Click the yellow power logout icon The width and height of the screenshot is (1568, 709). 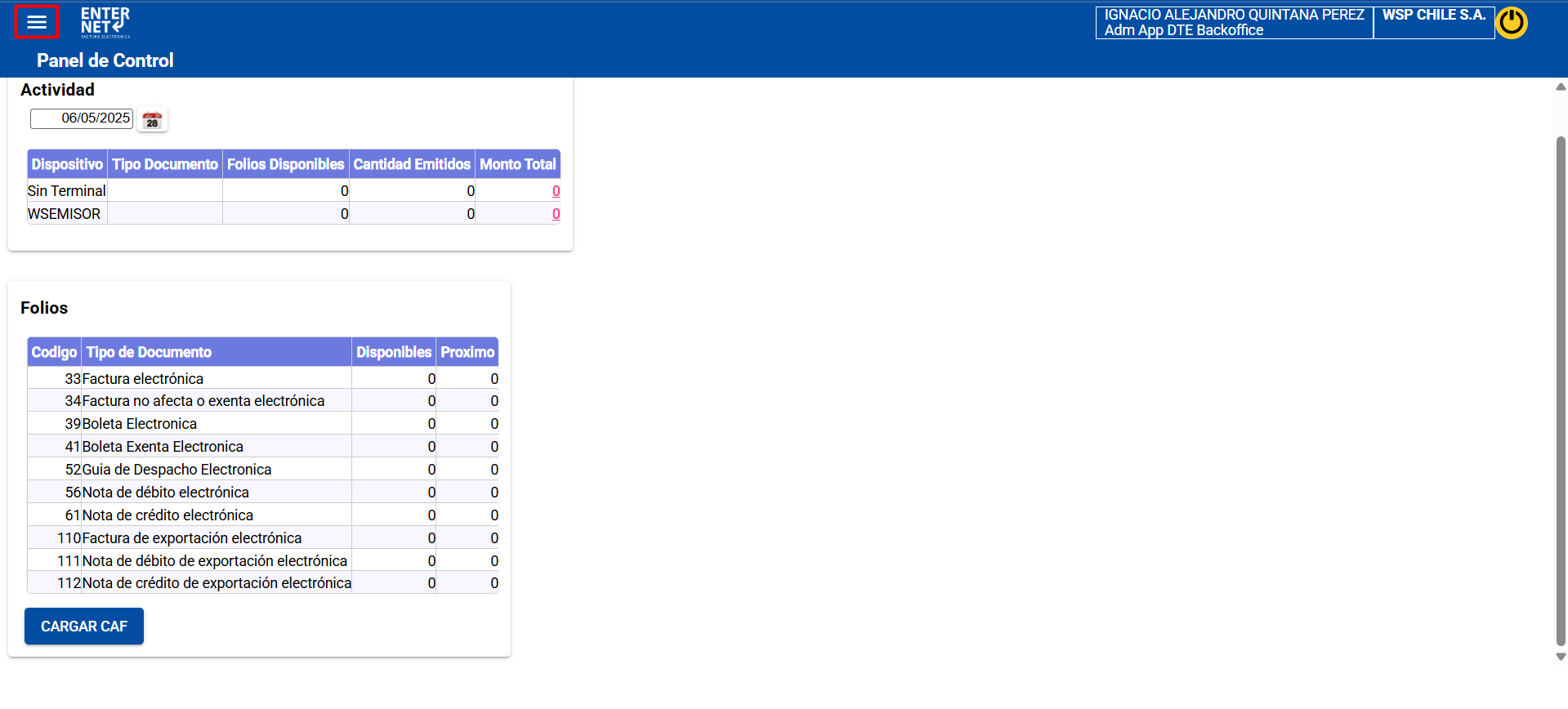tap(1511, 23)
